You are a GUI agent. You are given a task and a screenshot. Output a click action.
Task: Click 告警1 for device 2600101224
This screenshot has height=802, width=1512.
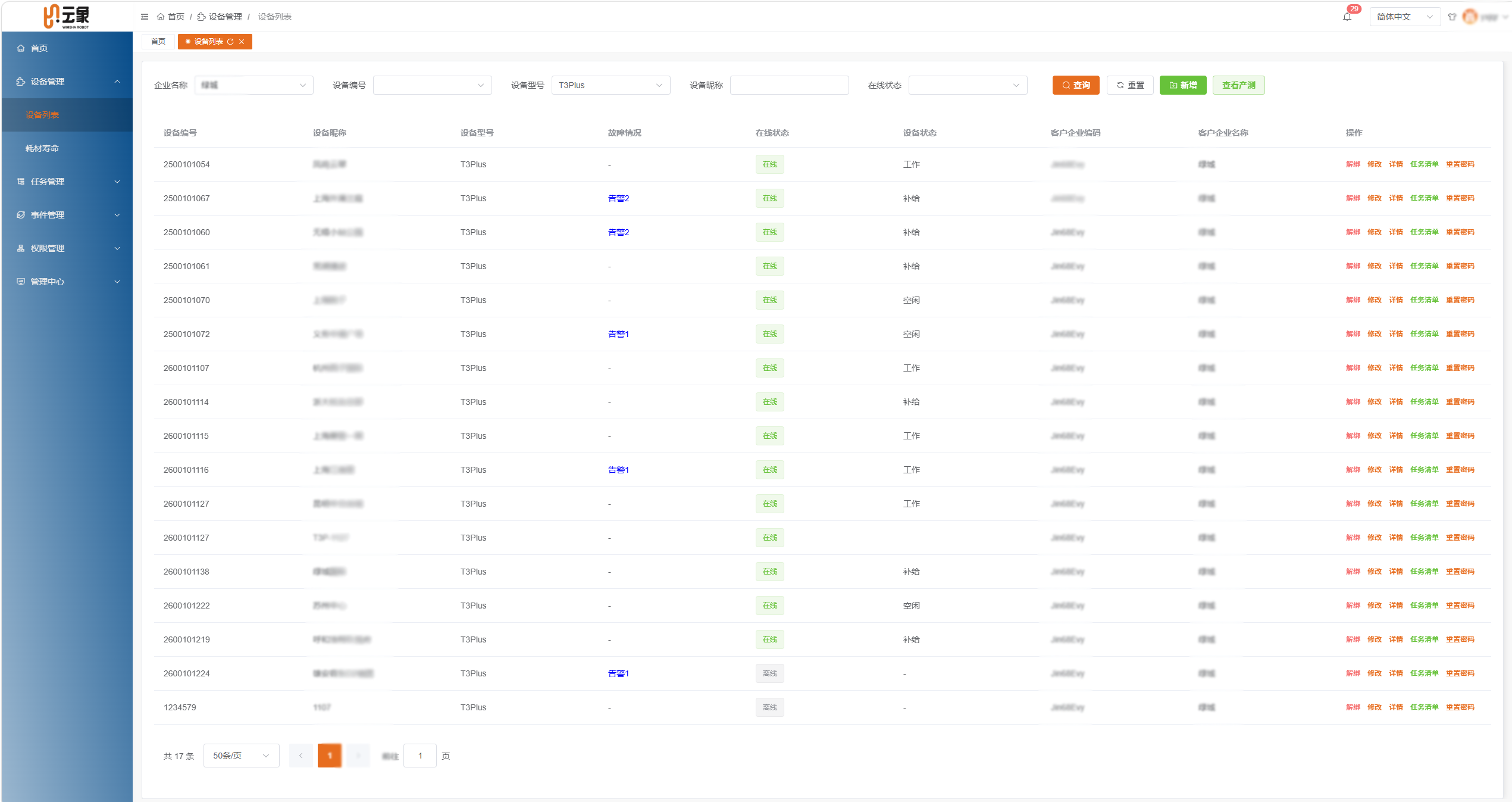pos(619,673)
